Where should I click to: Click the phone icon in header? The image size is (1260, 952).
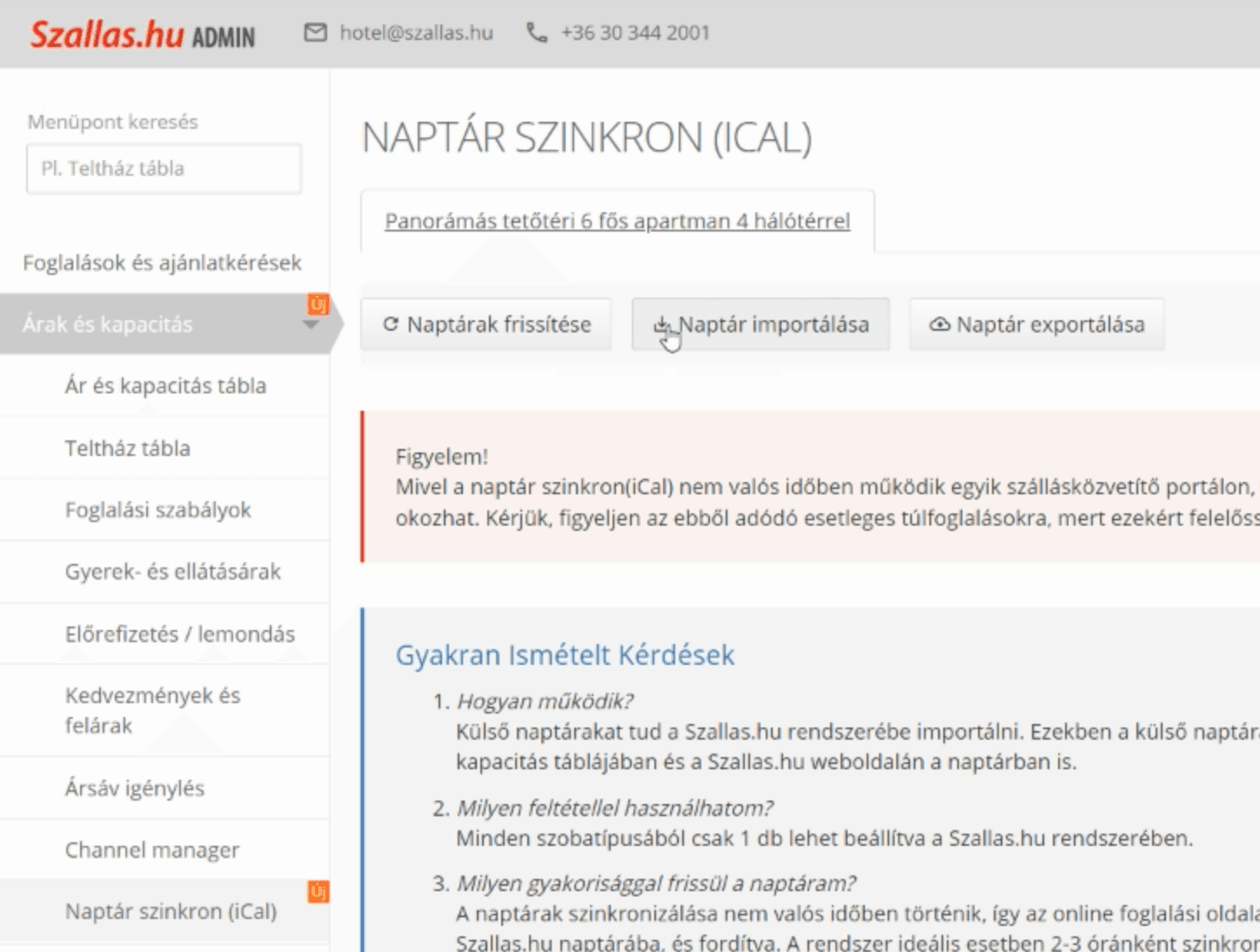point(537,33)
